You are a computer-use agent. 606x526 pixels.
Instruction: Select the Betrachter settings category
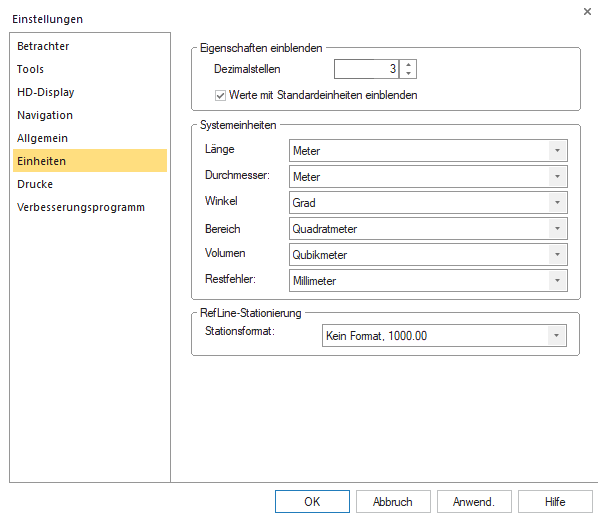pyautogui.click(x=43, y=46)
